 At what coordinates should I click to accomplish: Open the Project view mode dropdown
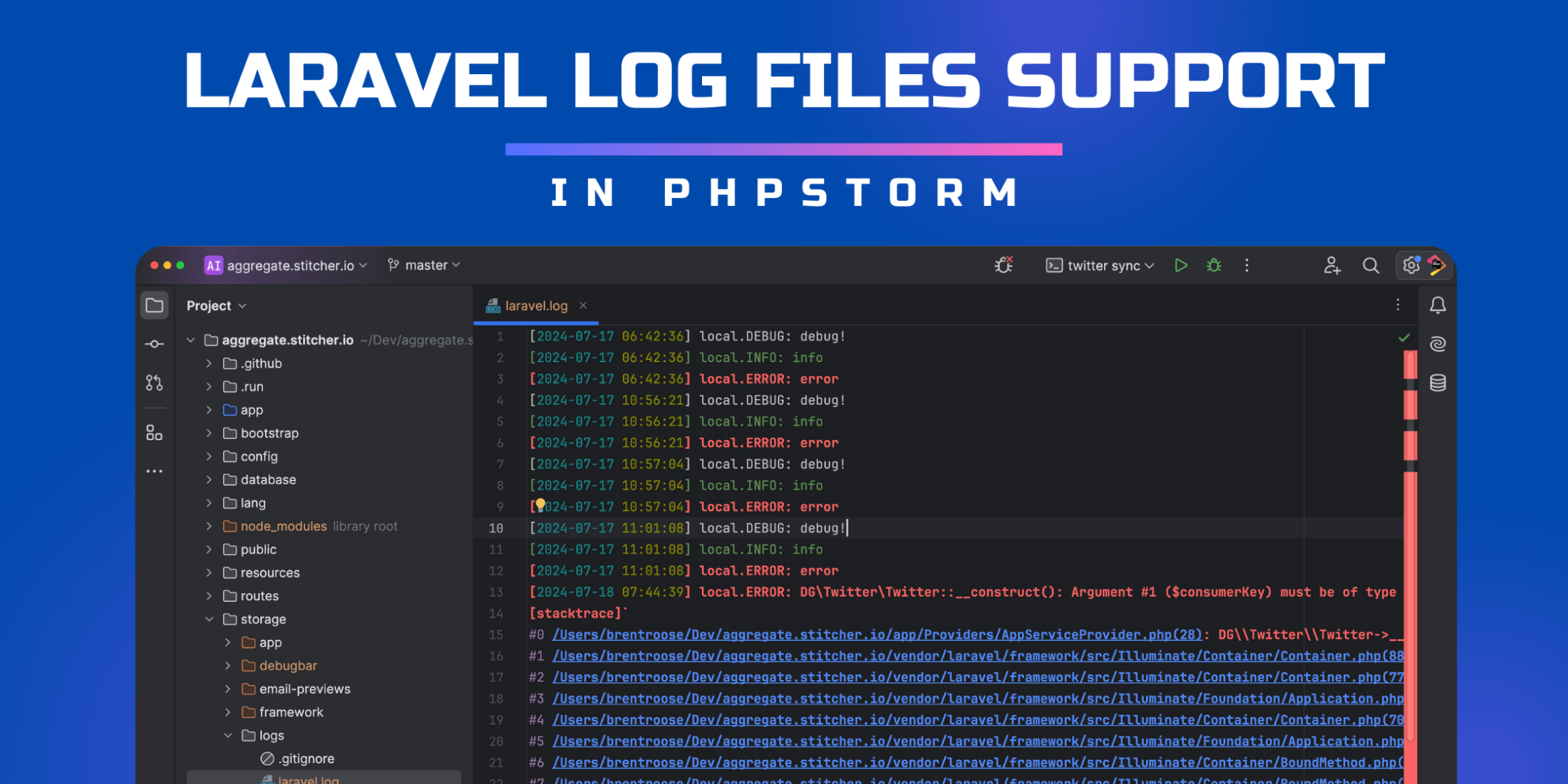click(x=216, y=306)
